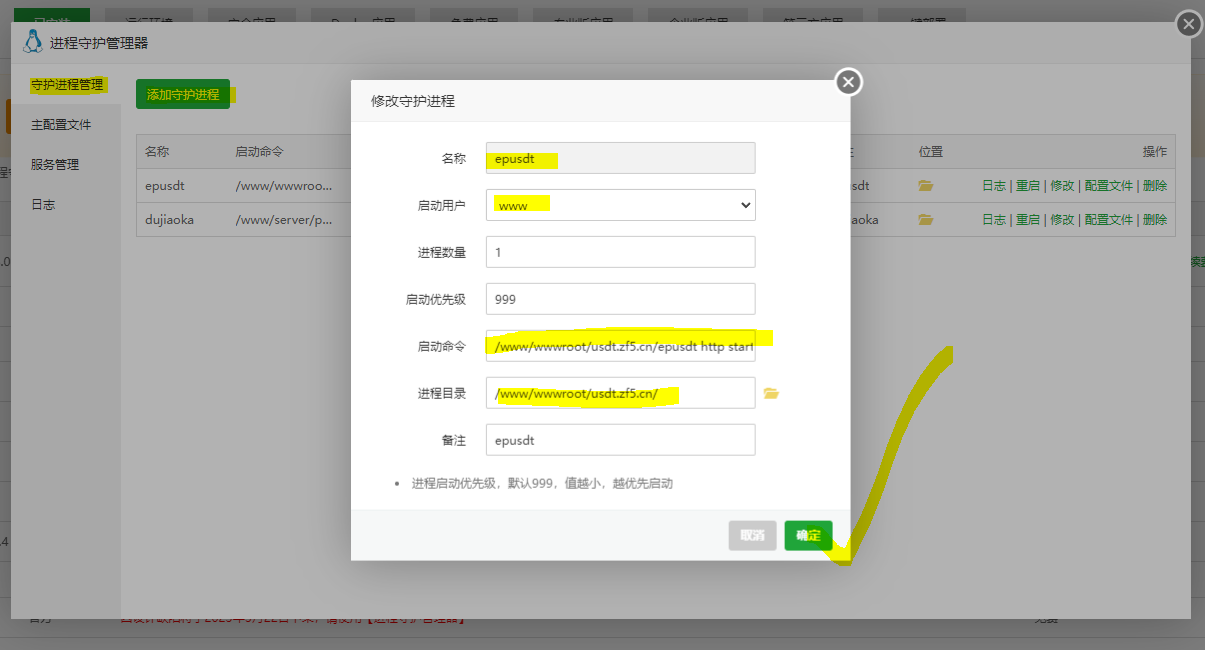Go to 服务管理 sidebar section
Viewport: 1205px width, 650px height.
pos(55,165)
